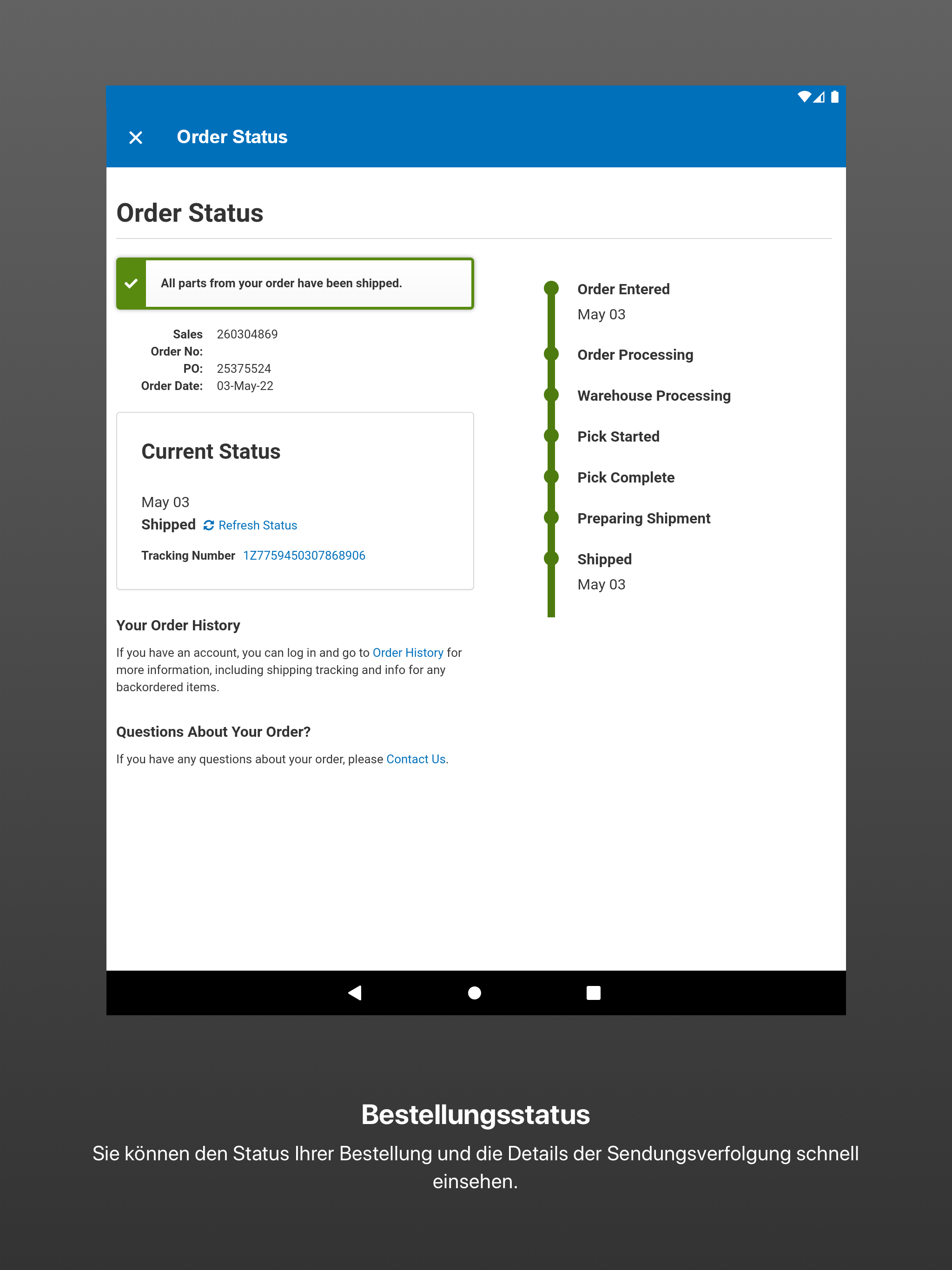
Task: Select the Pick Started timeline marker
Action: pos(551,436)
